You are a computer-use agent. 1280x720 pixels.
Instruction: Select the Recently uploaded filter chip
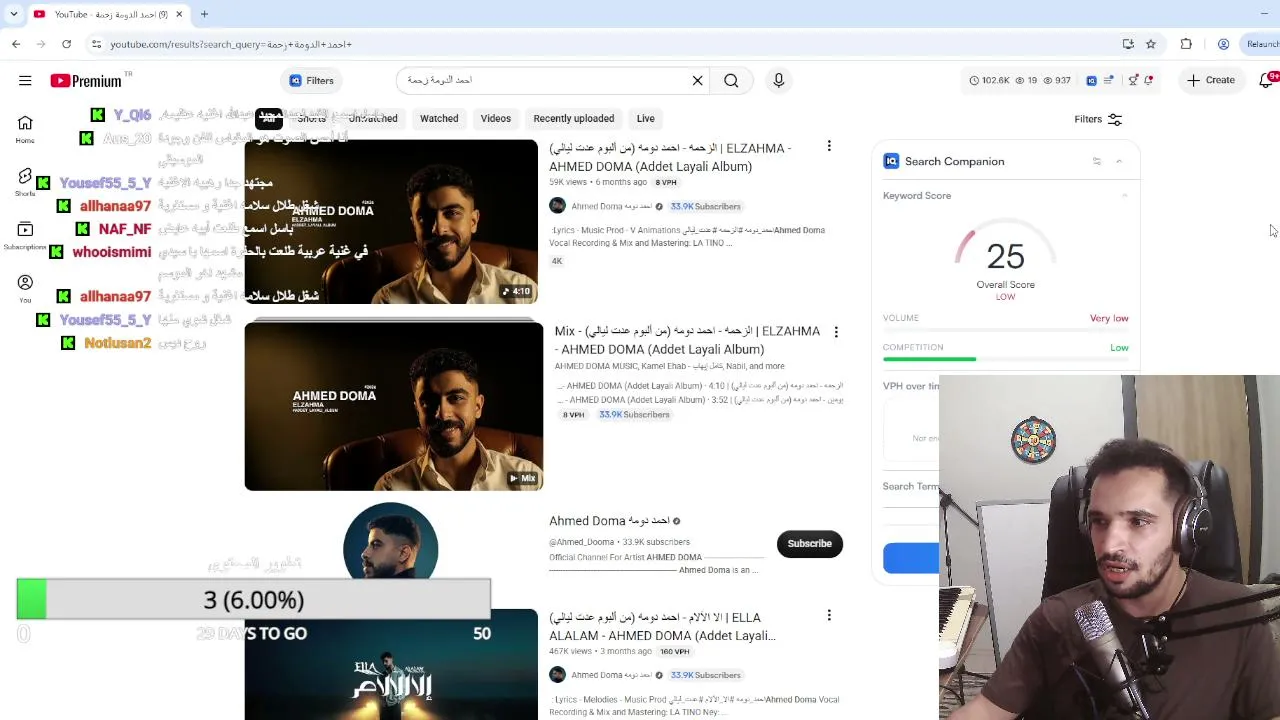click(x=574, y=119)
